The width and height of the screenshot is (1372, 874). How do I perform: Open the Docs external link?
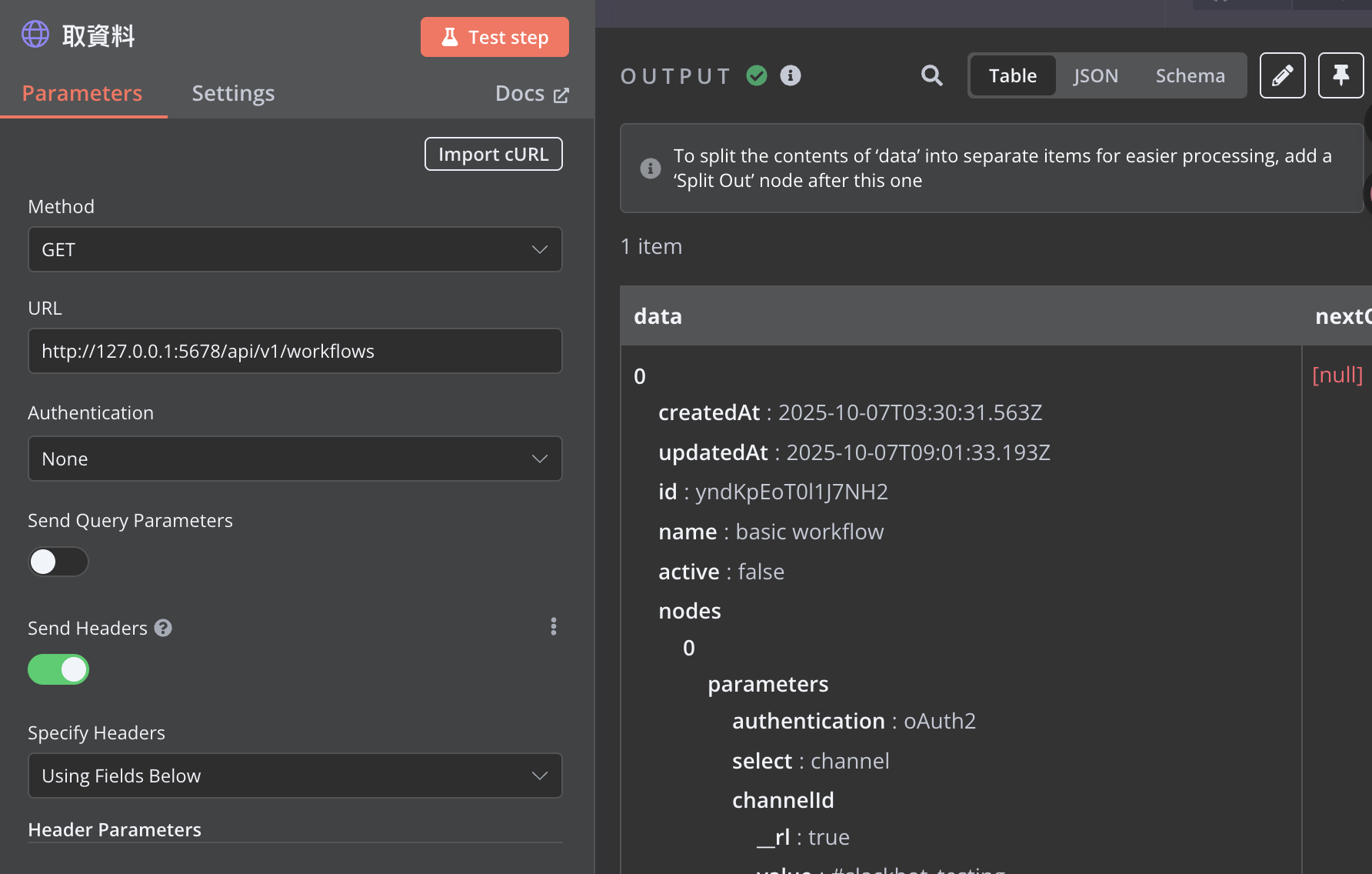click(531, 93)
